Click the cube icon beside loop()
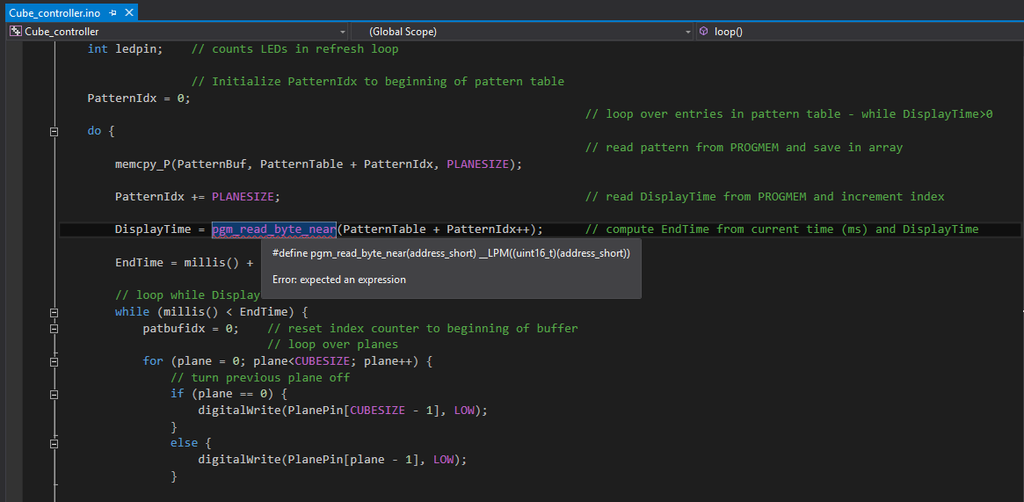This screenshot has width=1024, height=502. (703, 31)
